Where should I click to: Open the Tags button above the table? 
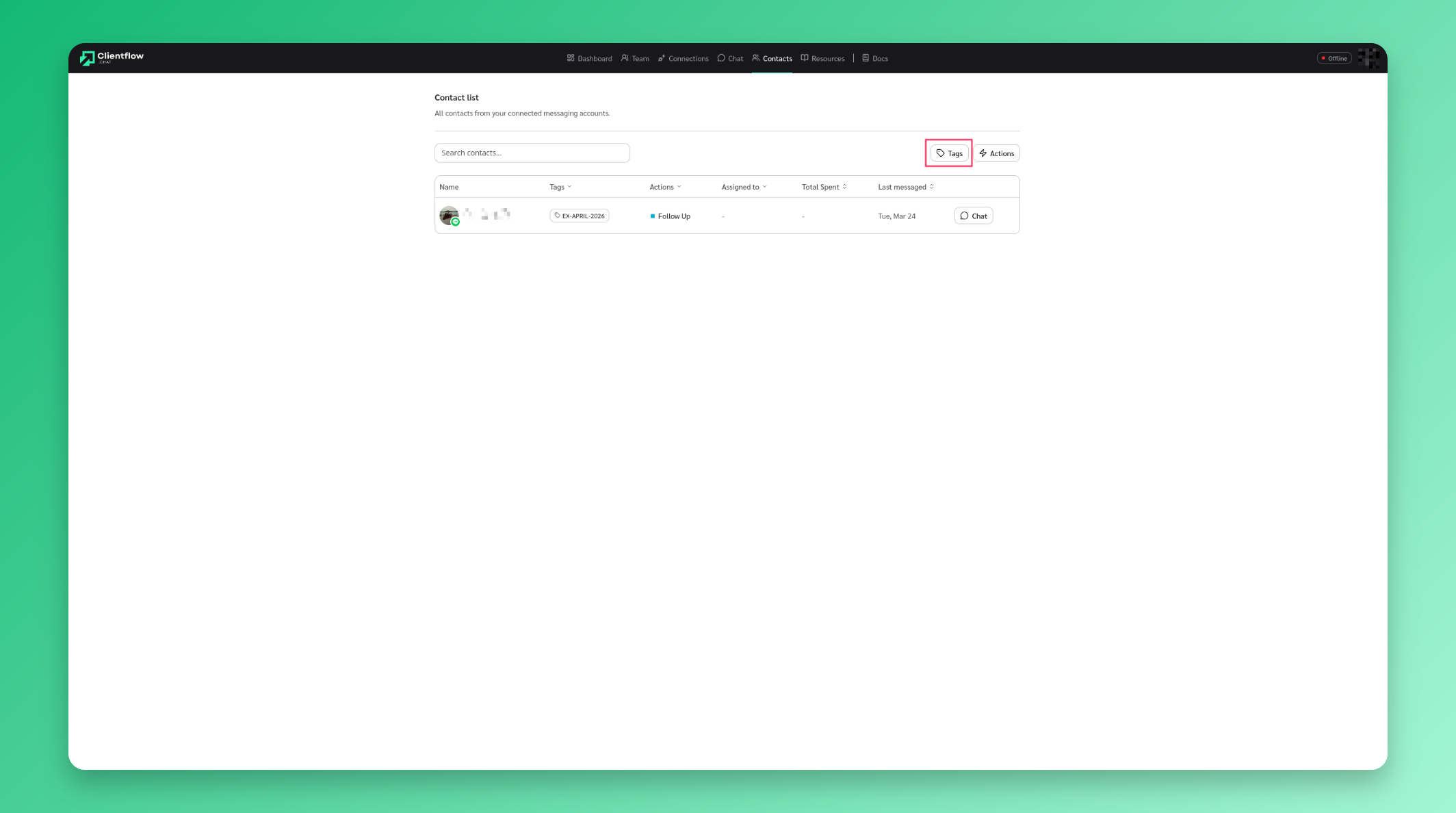948,153
